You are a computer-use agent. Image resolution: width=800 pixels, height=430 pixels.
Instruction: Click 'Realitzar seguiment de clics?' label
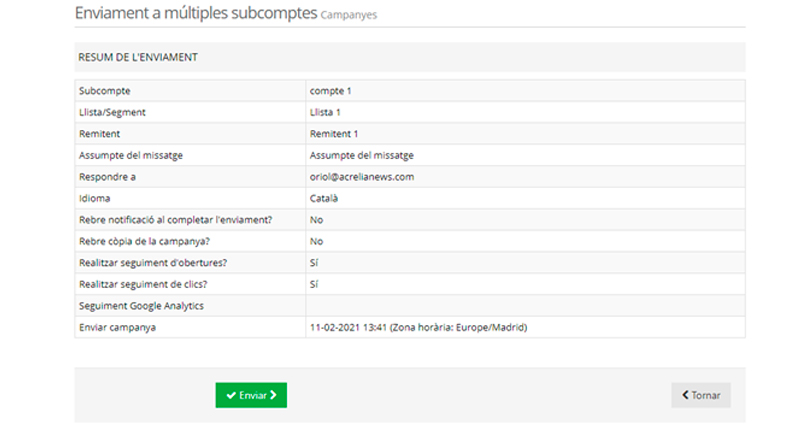[x=143, y=284]
